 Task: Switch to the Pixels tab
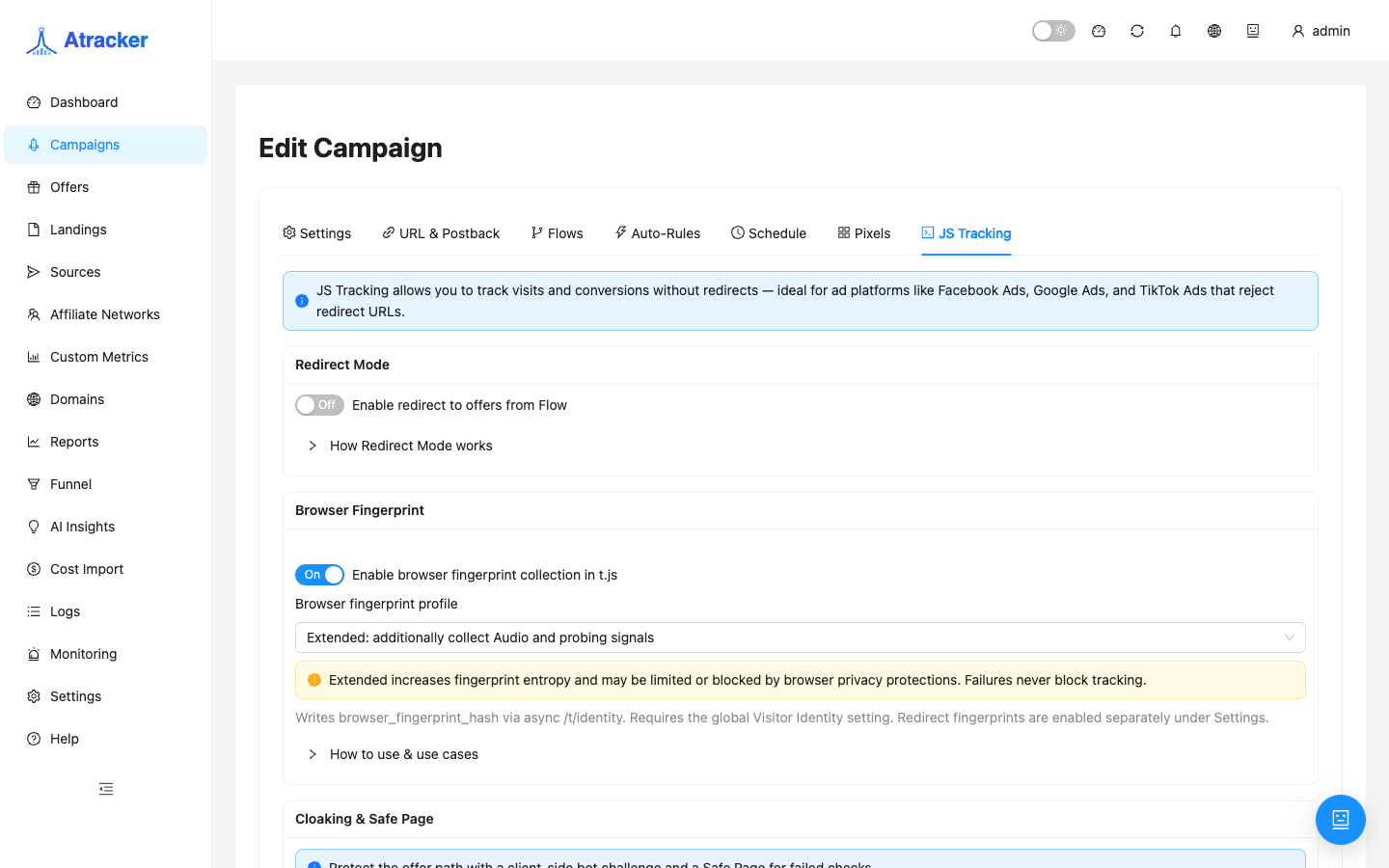tap(864, 233)
